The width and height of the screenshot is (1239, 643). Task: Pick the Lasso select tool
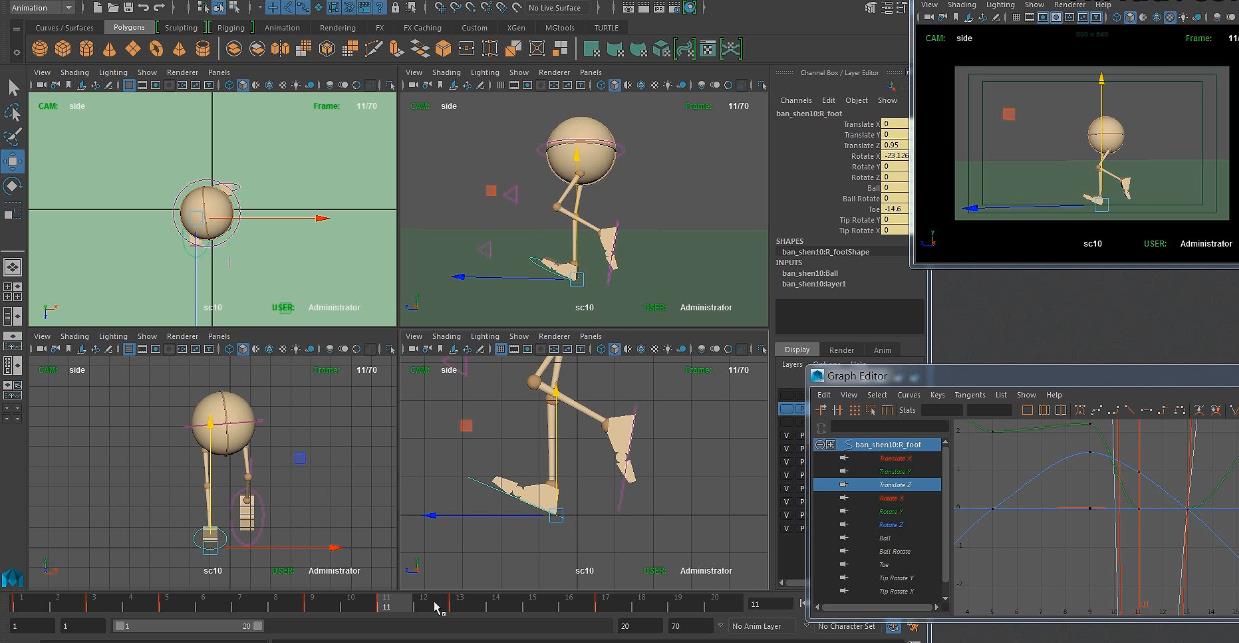(x=13, y=113)
